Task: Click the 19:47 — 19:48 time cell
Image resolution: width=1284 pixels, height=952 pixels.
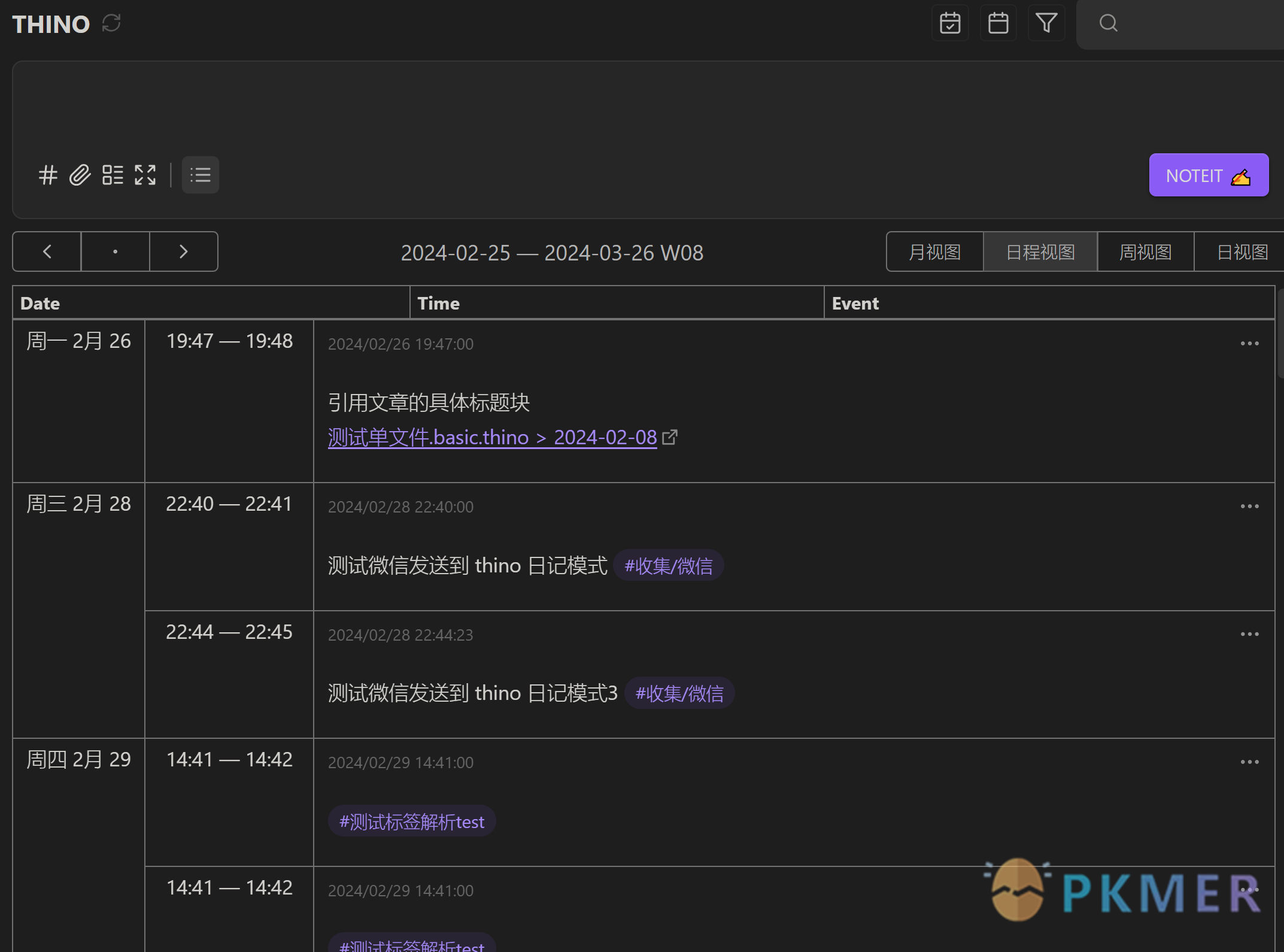Action: pos(229,401)
